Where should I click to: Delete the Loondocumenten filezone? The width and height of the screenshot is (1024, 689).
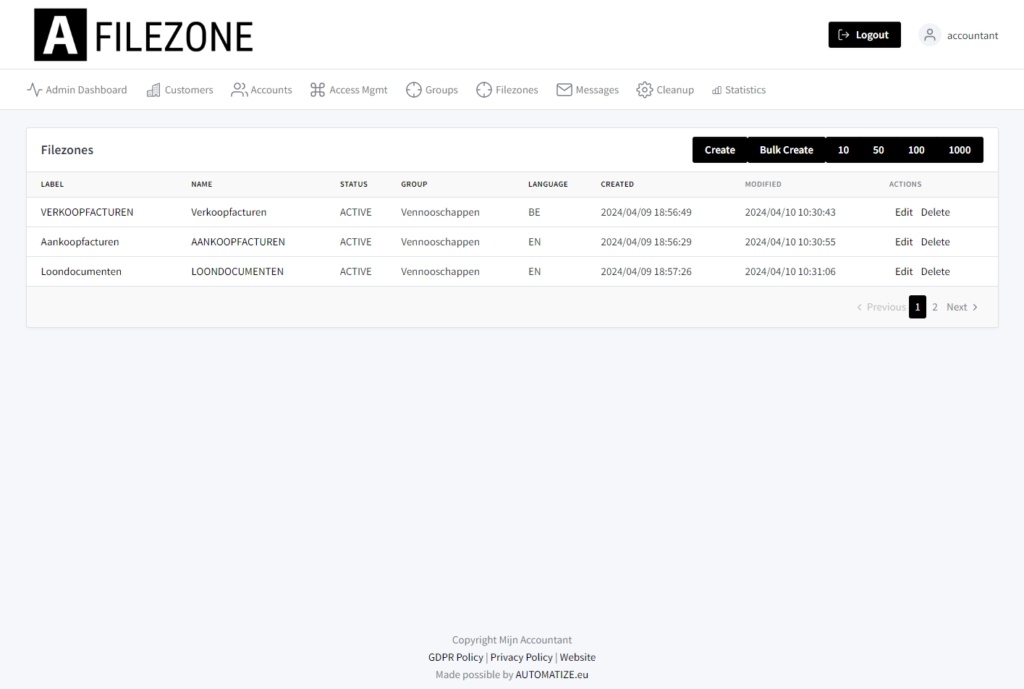pos(935,272)
